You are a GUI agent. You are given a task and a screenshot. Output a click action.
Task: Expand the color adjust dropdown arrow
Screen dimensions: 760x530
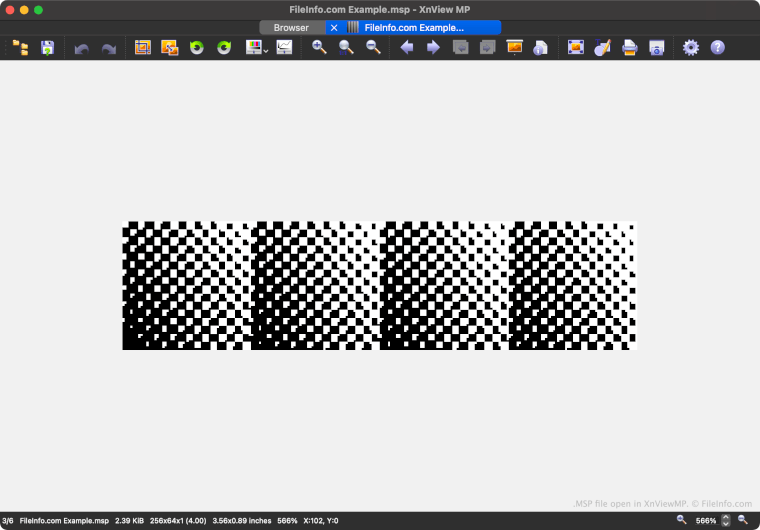266,50
